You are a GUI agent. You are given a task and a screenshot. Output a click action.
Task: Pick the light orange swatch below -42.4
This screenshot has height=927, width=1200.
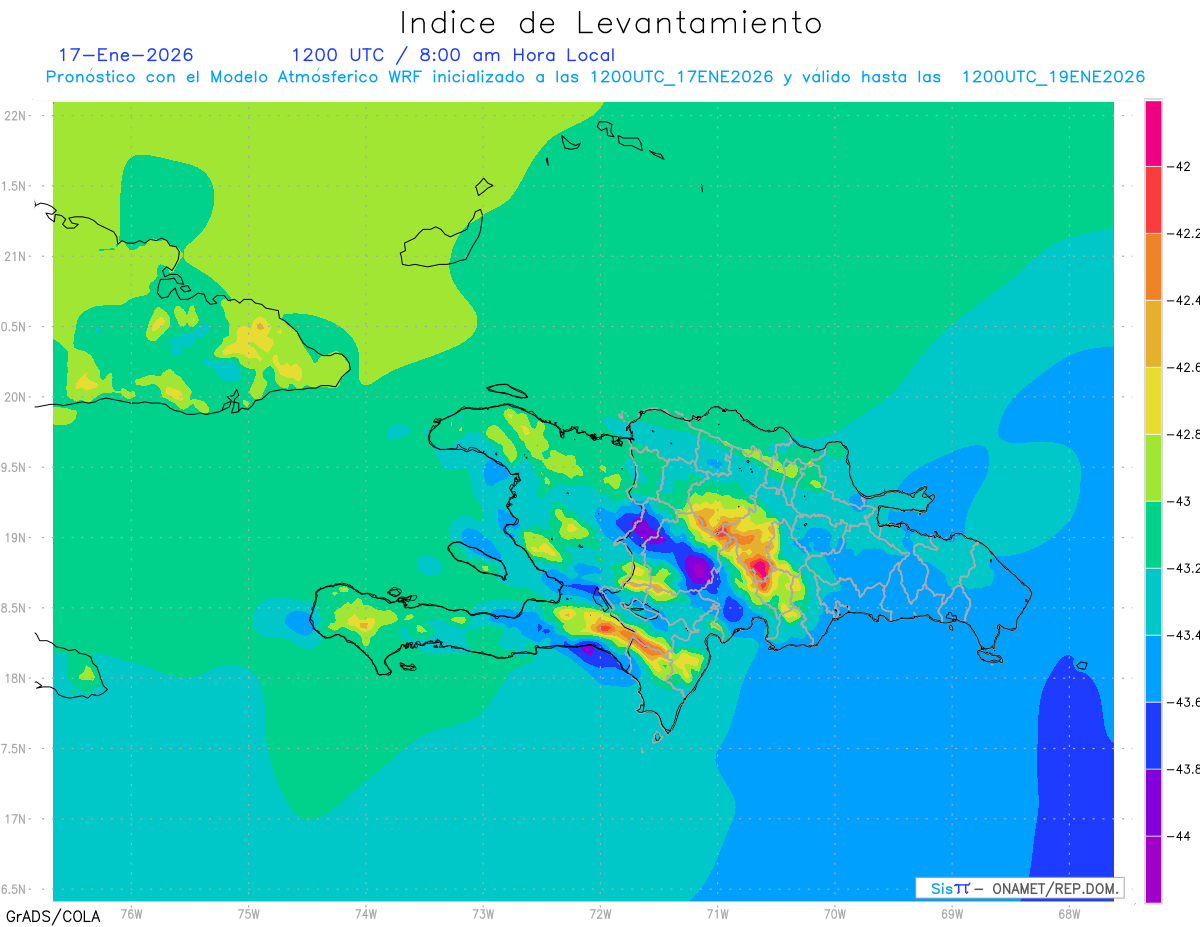[x=1153, y=333]
